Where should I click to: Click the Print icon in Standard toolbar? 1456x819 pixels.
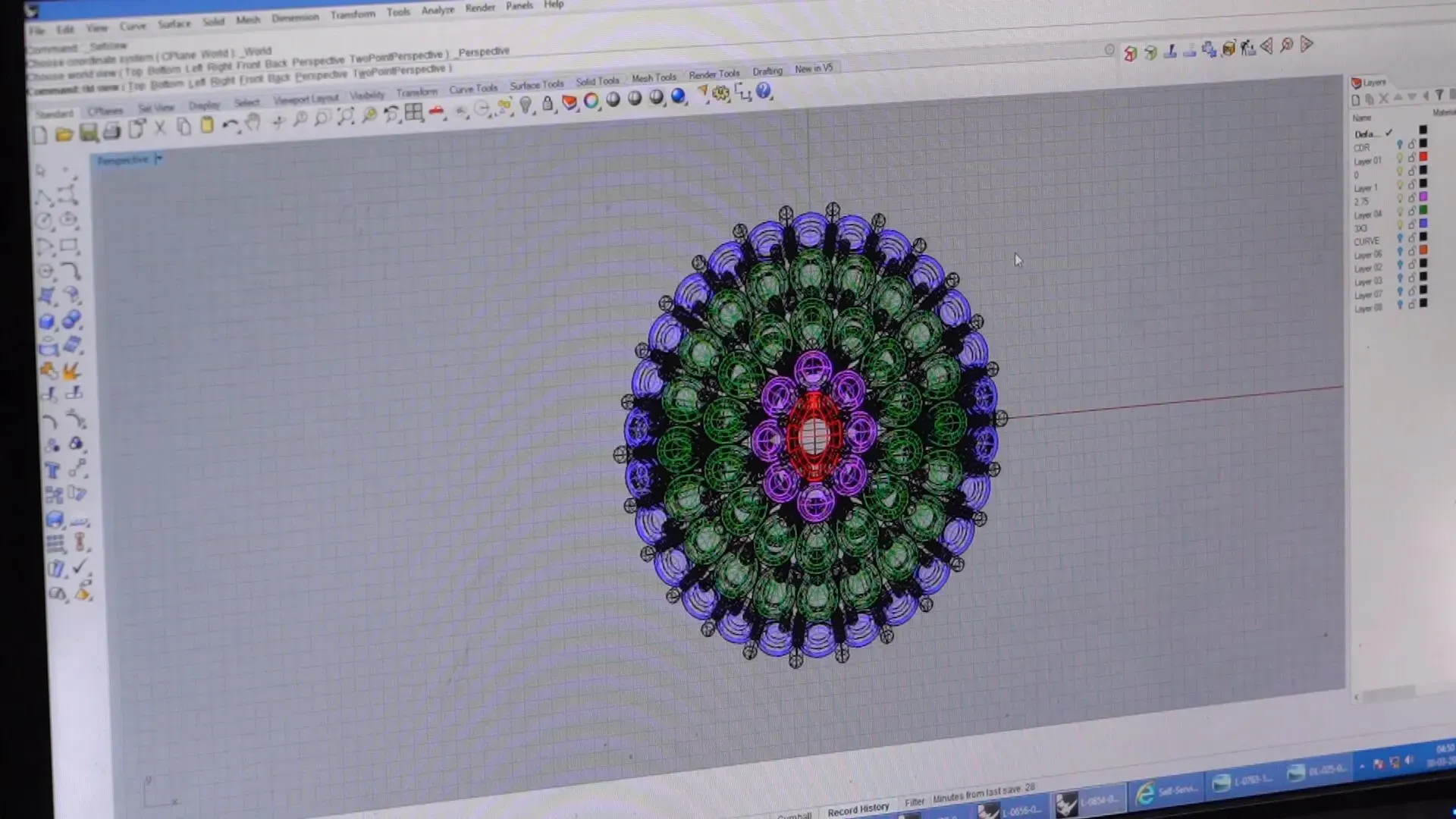click(112, 131)
